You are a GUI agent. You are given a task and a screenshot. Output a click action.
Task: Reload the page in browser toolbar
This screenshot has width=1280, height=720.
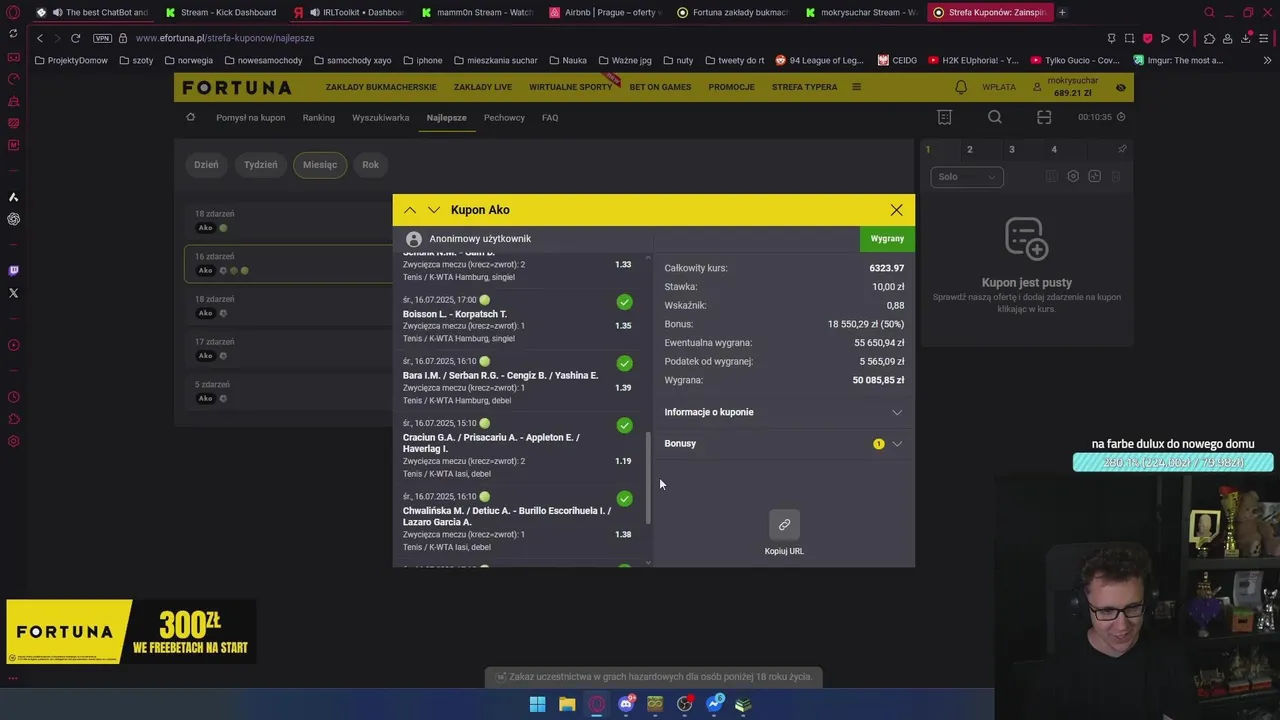[x=75, y=38]
